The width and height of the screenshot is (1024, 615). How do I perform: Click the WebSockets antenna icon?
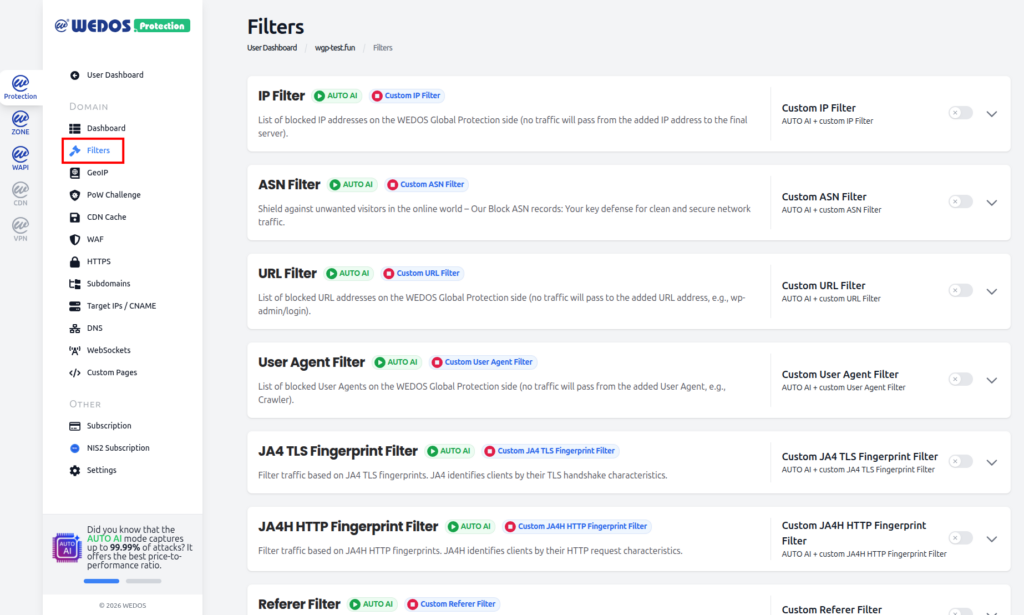tap(74, 351)
